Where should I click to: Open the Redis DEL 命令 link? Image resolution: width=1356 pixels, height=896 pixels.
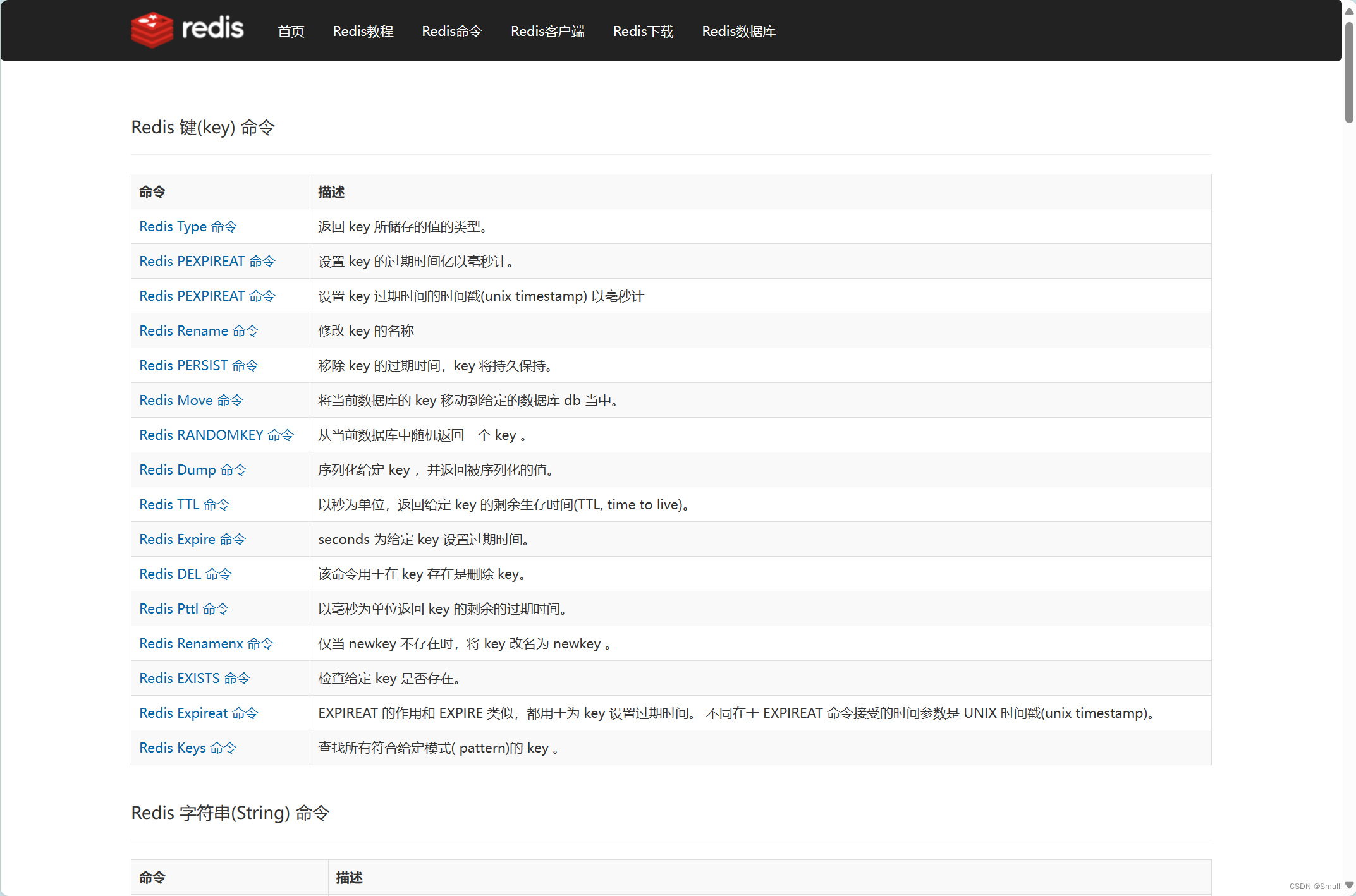(x=185, y=574)
